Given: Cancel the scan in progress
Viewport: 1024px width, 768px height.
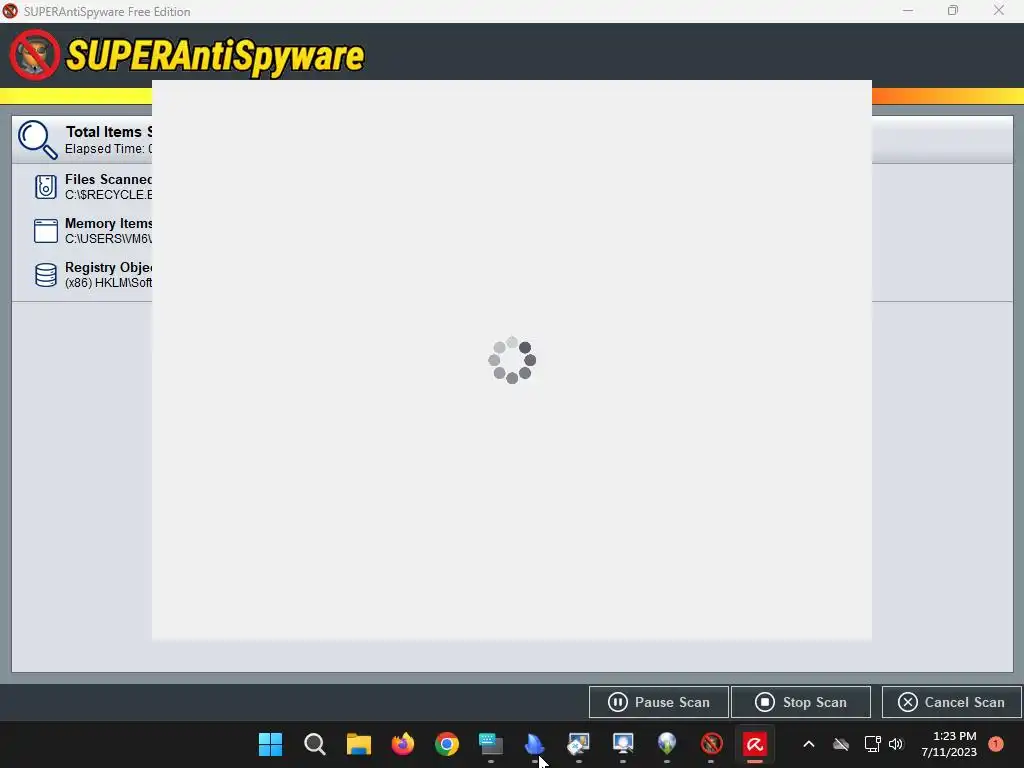Looking at the screenshot, I should pos(952,702).
